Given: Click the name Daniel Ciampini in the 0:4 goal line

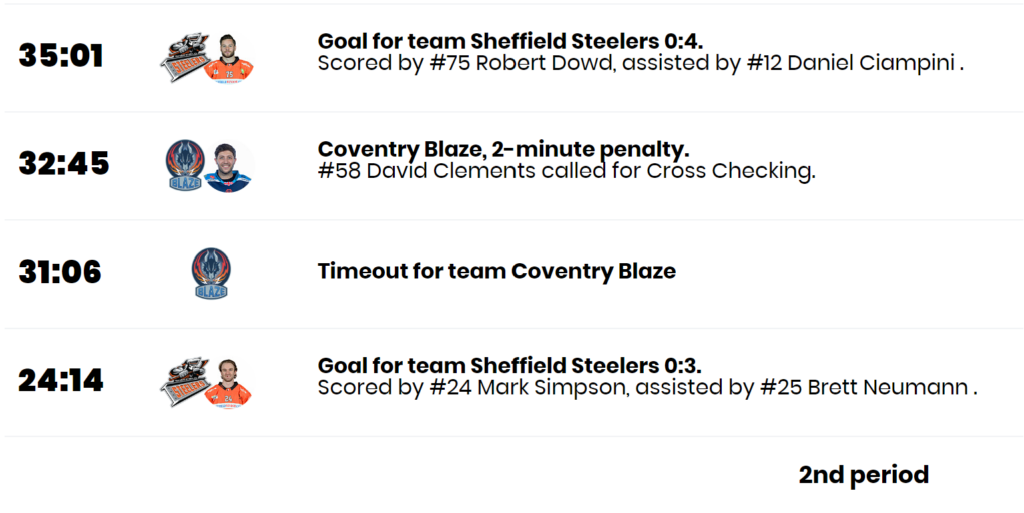Looking at the screenshot, I should point(871,63).
